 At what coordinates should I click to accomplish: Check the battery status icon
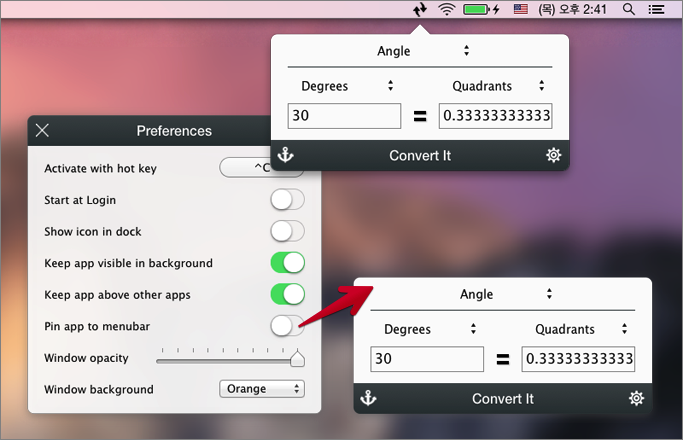[x=481, y=9]
